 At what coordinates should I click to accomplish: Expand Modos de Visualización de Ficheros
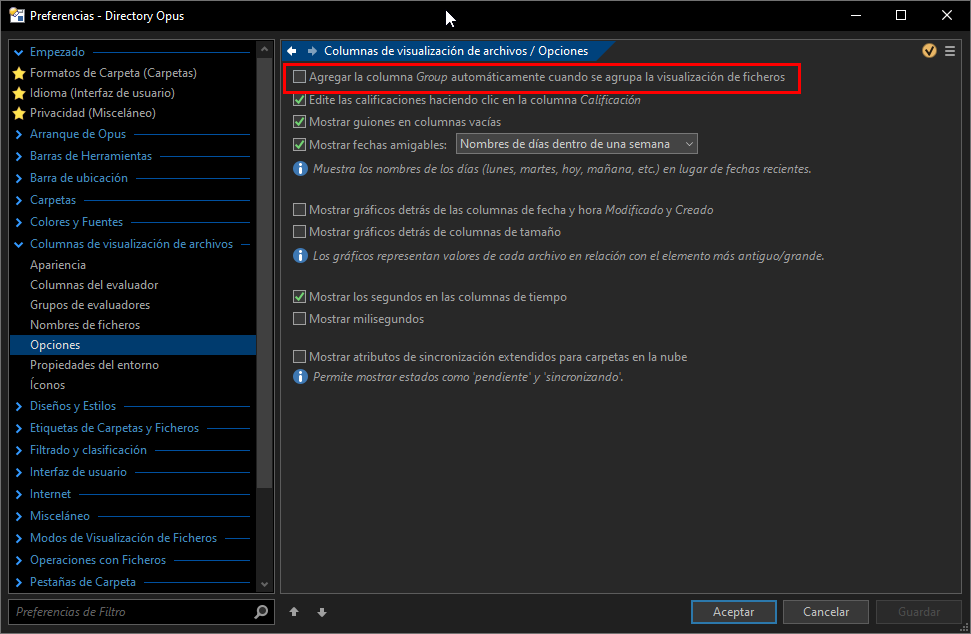pyautogui.click(x=19, y=538)
